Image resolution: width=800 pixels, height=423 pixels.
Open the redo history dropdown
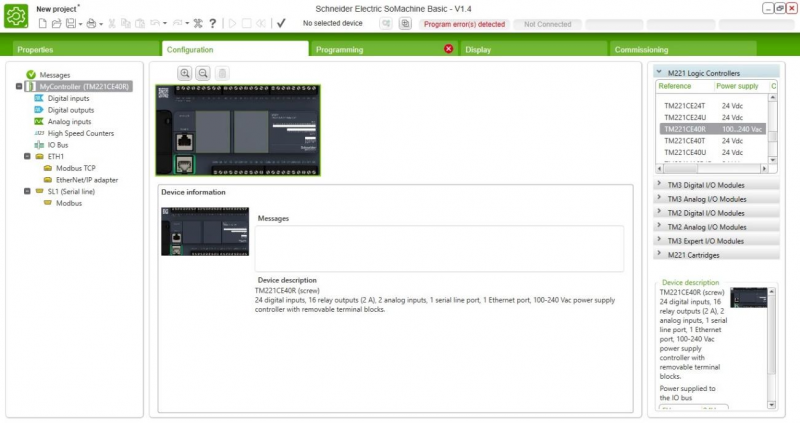tap(187, 24)
